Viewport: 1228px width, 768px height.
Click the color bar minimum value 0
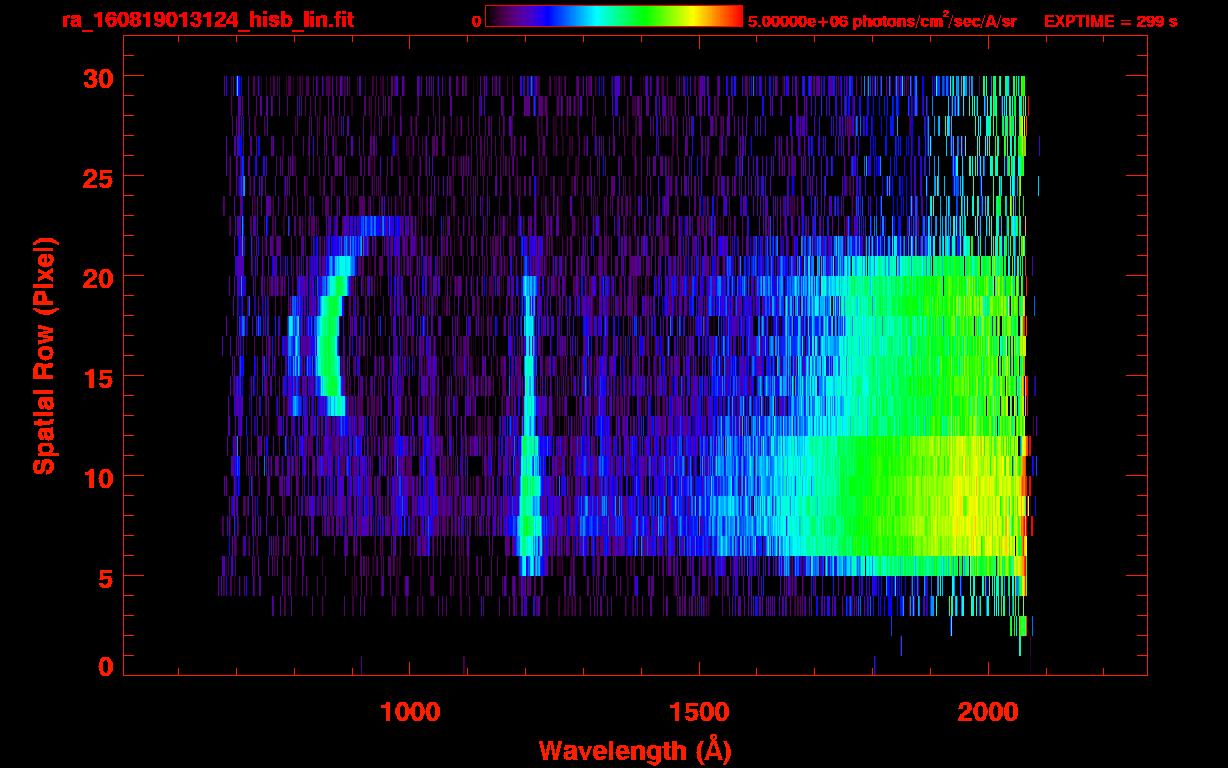(x=476, y=21)
